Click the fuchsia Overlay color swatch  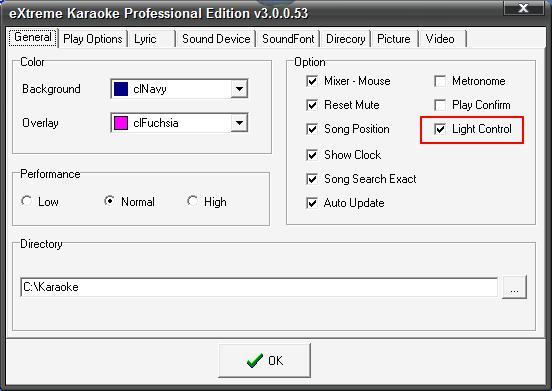coord(121,123)
